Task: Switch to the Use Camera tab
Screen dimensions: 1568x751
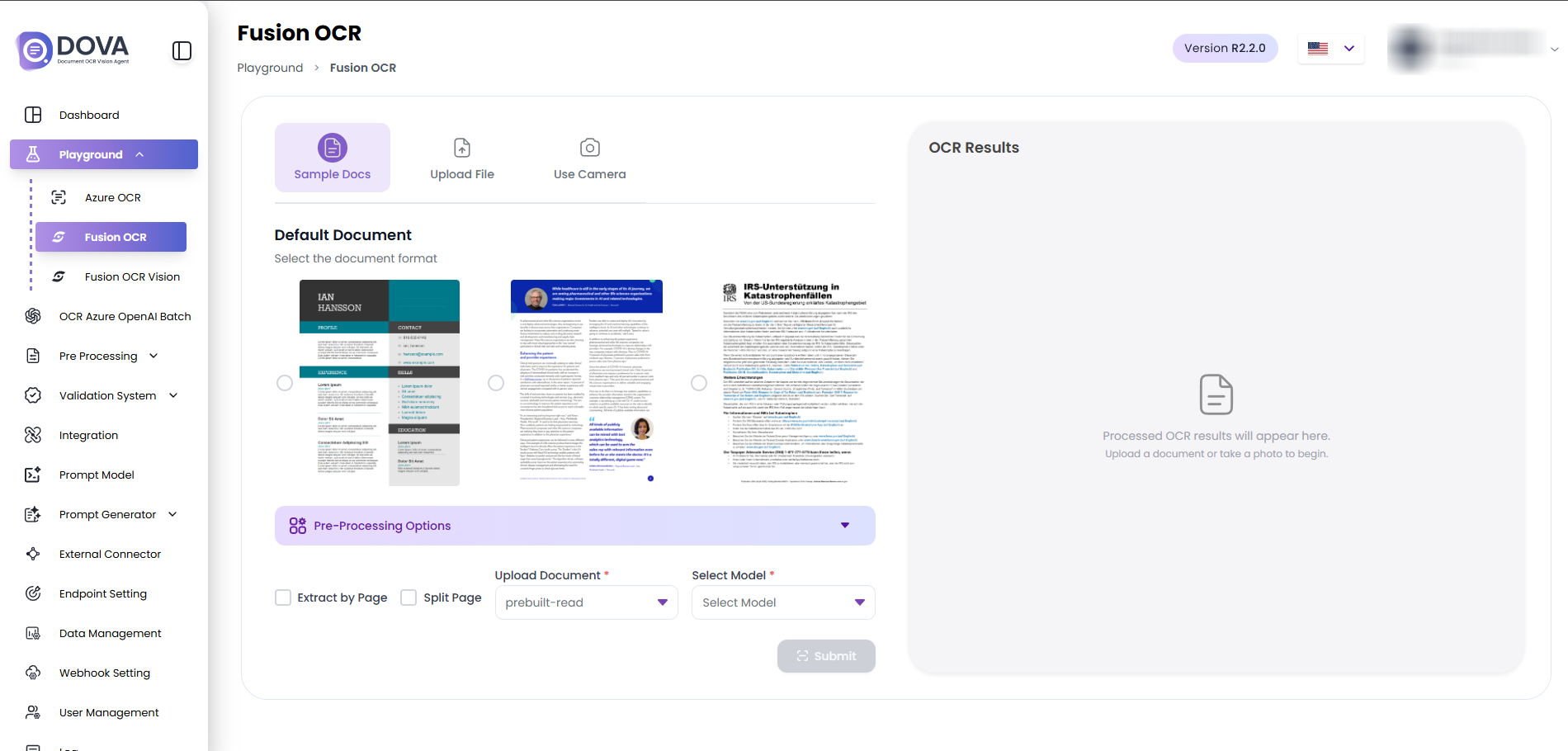Action: click(x=590, y=158)
